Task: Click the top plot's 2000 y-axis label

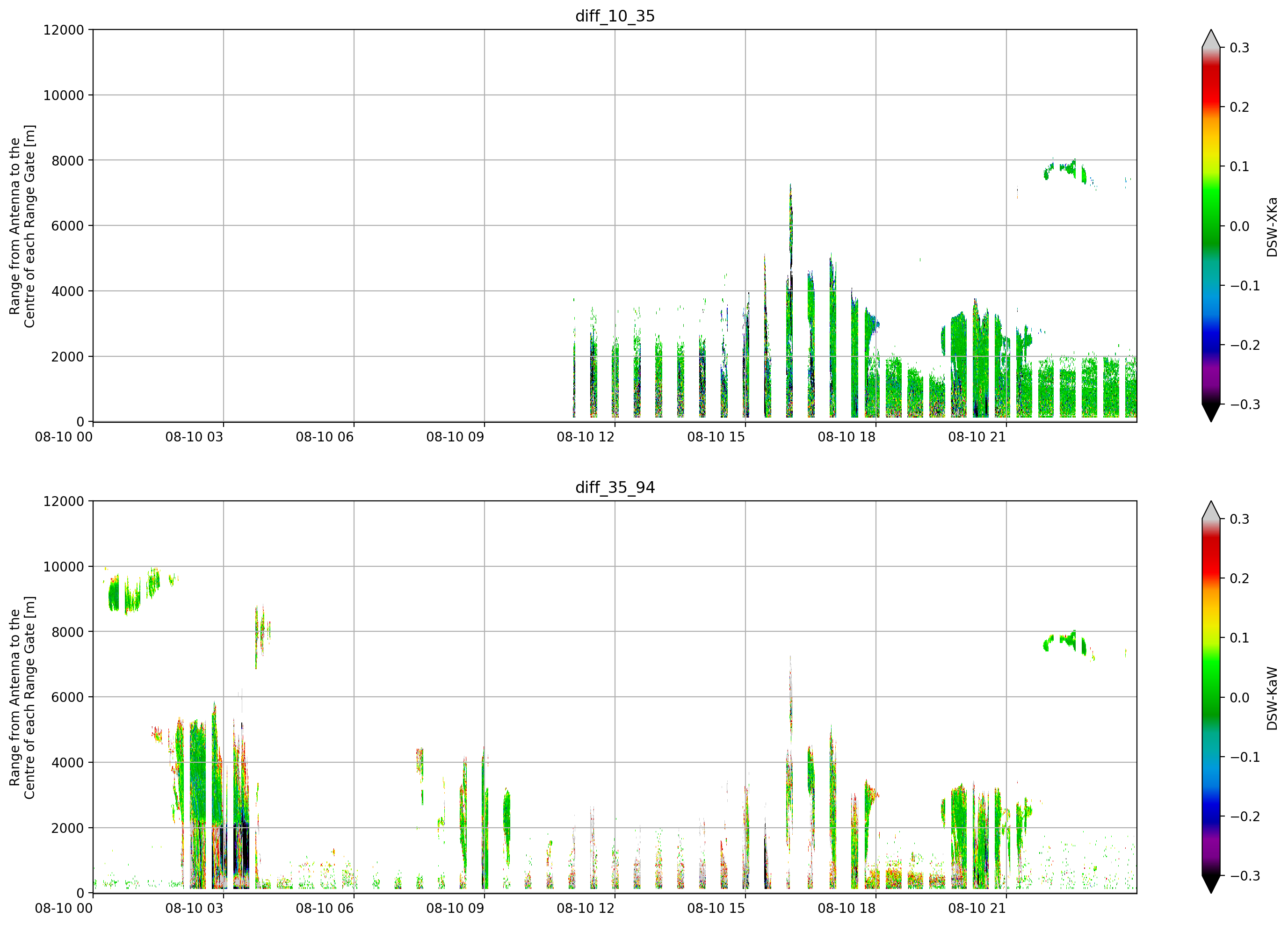Action: coord(67,357)
